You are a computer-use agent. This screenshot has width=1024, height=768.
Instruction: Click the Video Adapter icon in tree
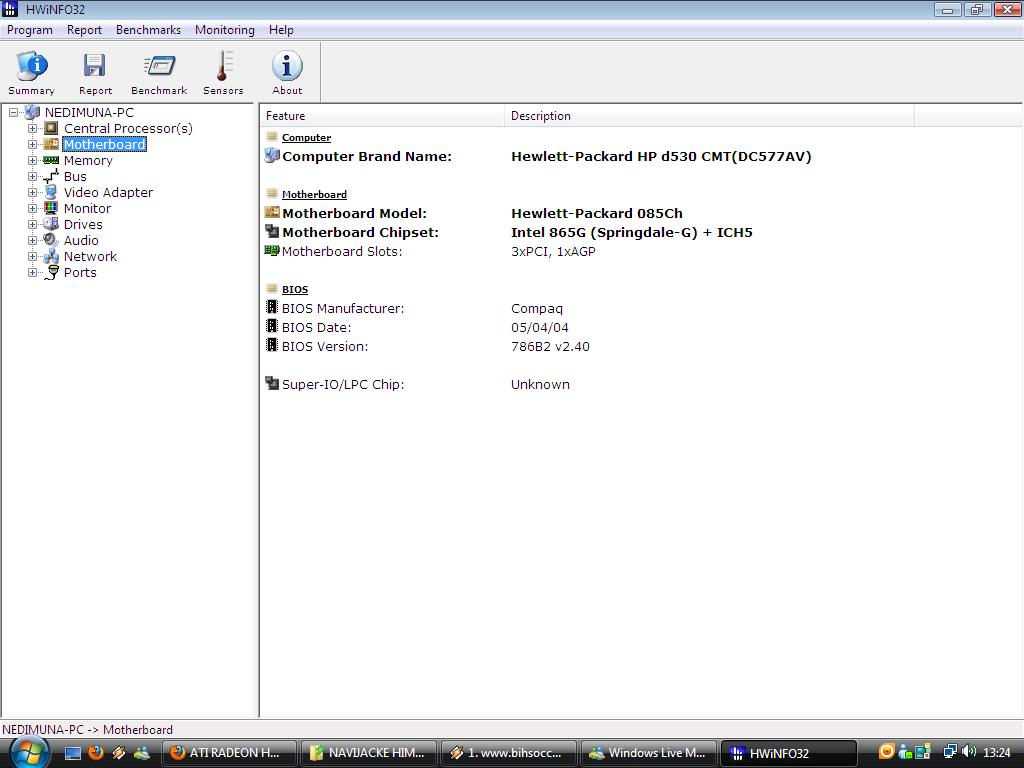coord(51,192)
